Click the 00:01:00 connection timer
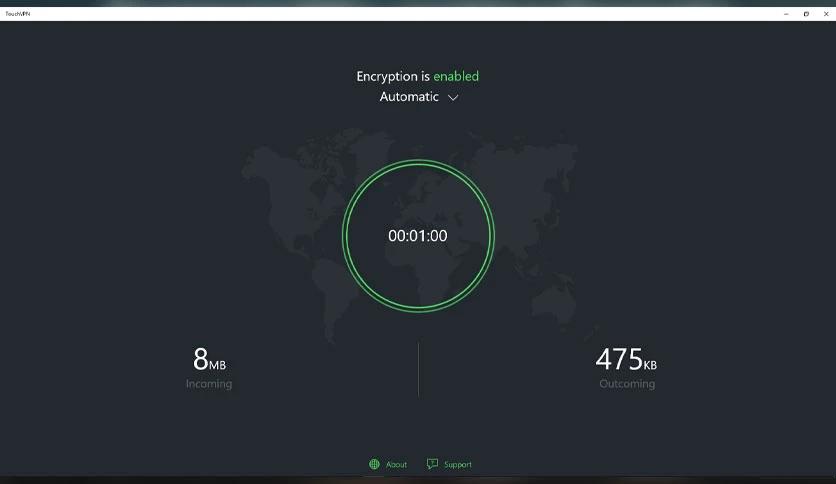 (418, 236)
